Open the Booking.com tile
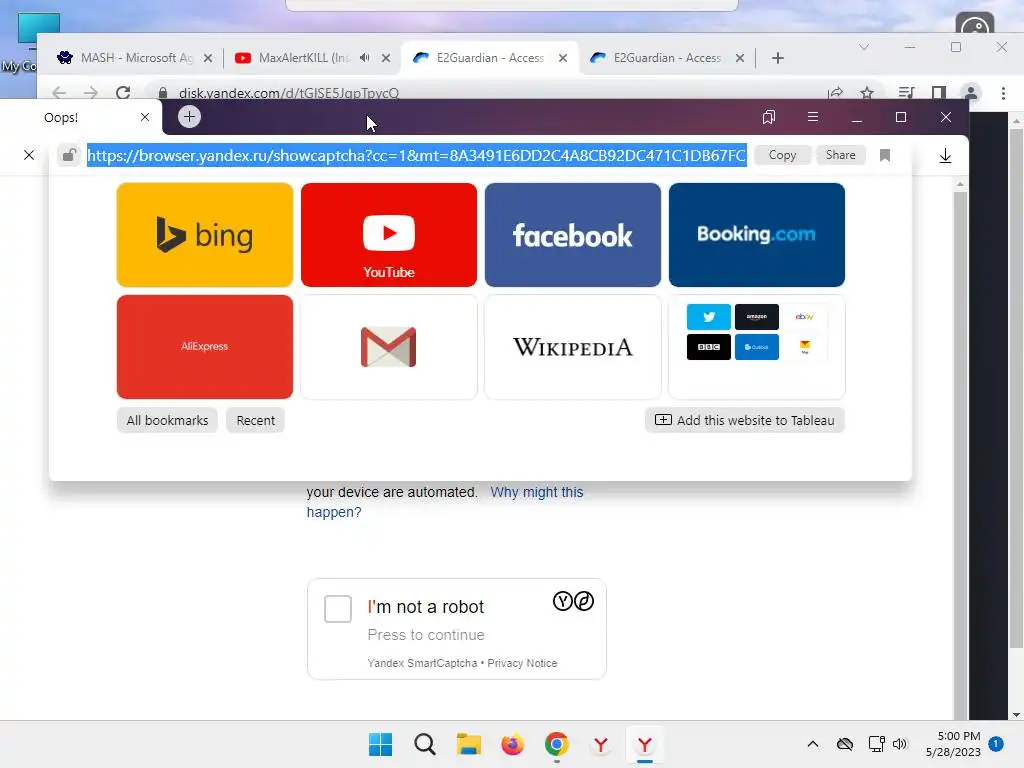This screenshot has height=768, width=1024. coord(756,235)
